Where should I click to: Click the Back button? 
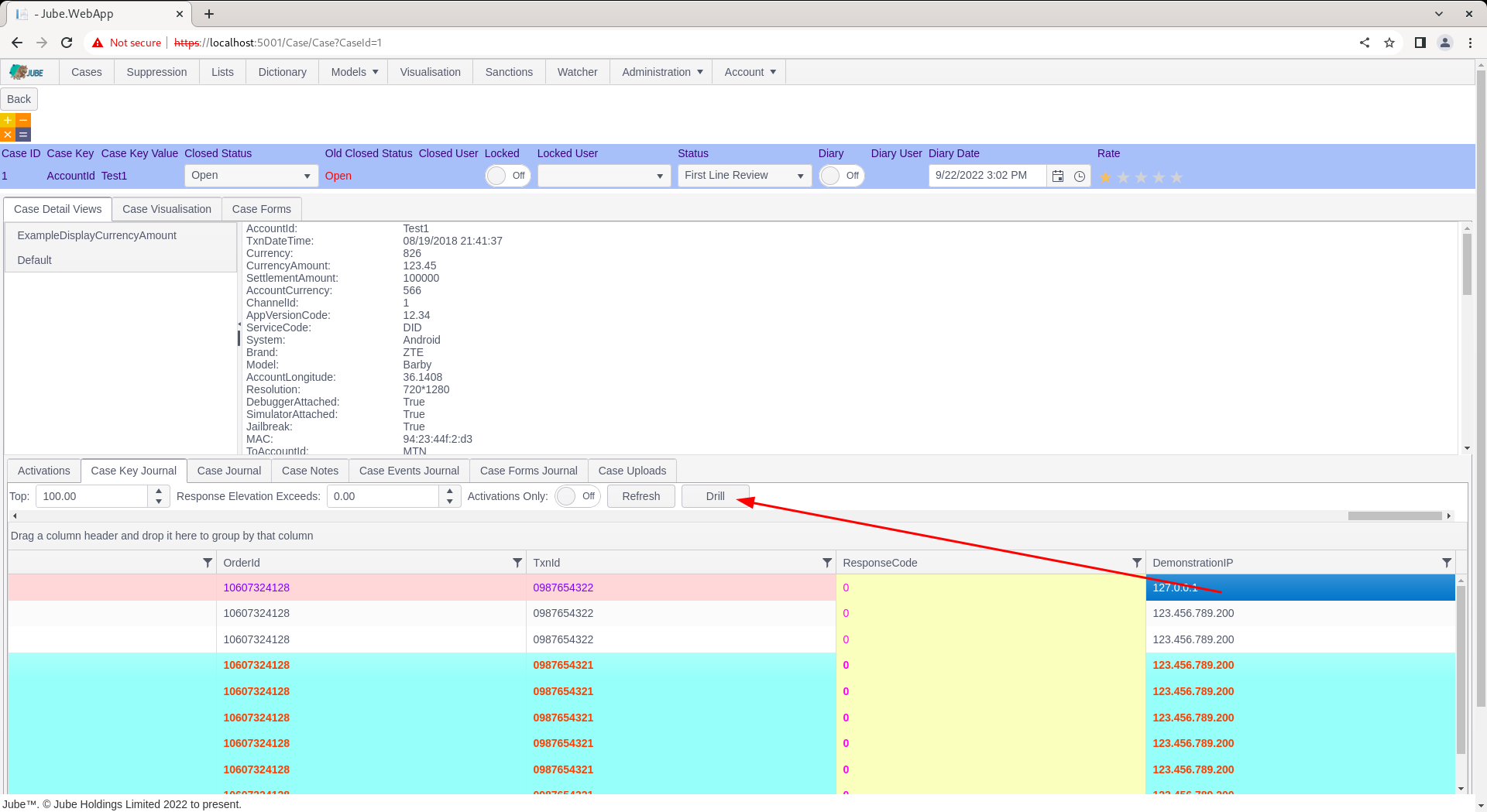(x=19, y=99)
